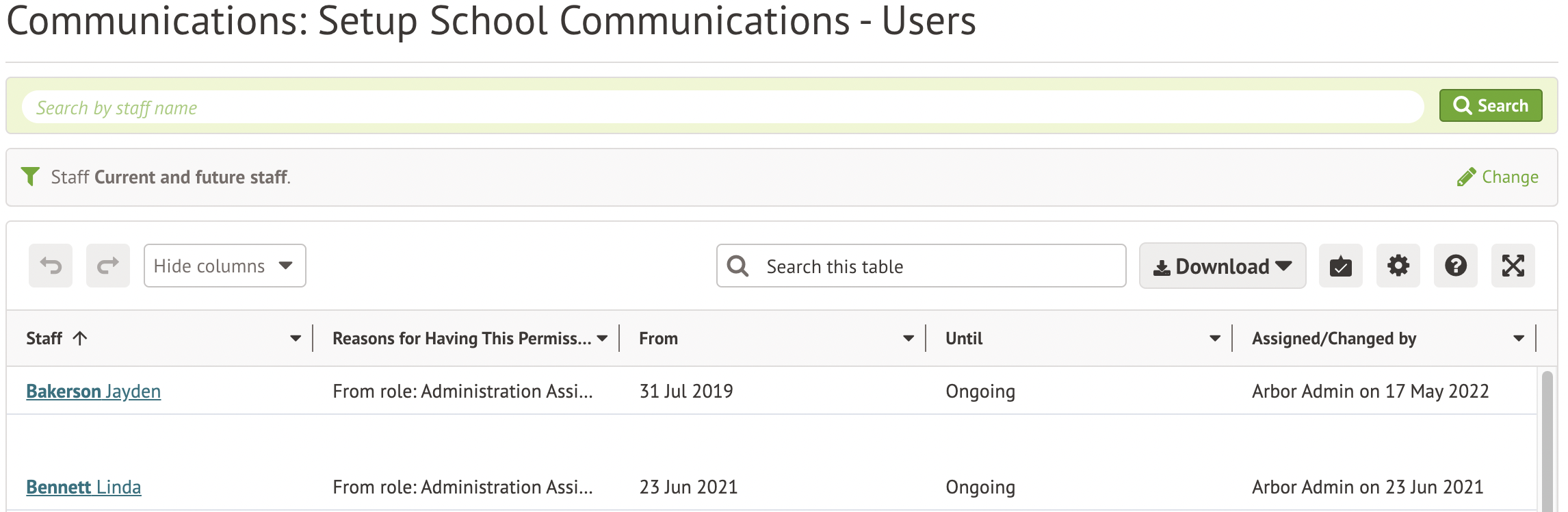
Task: Expand table to full screen
Action: coord(1513,266)
